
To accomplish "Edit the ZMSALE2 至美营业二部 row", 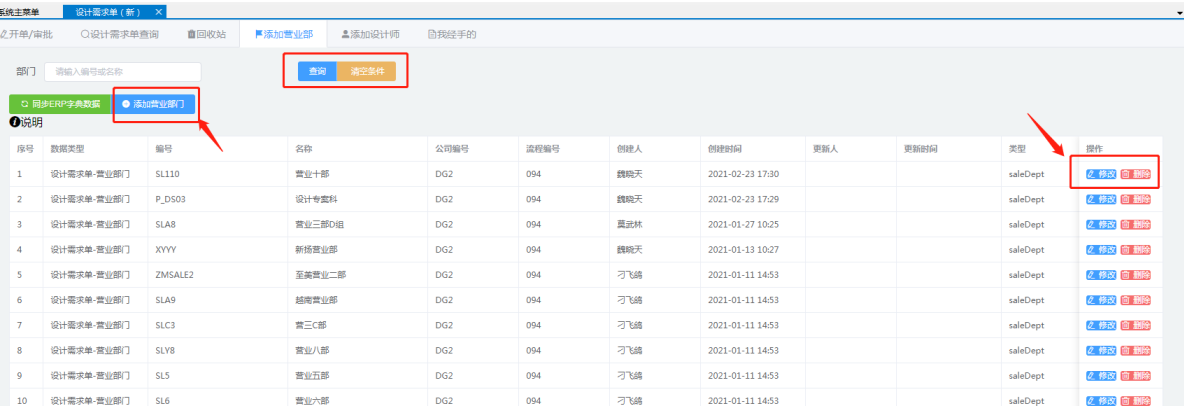I will coord(1101,275).
